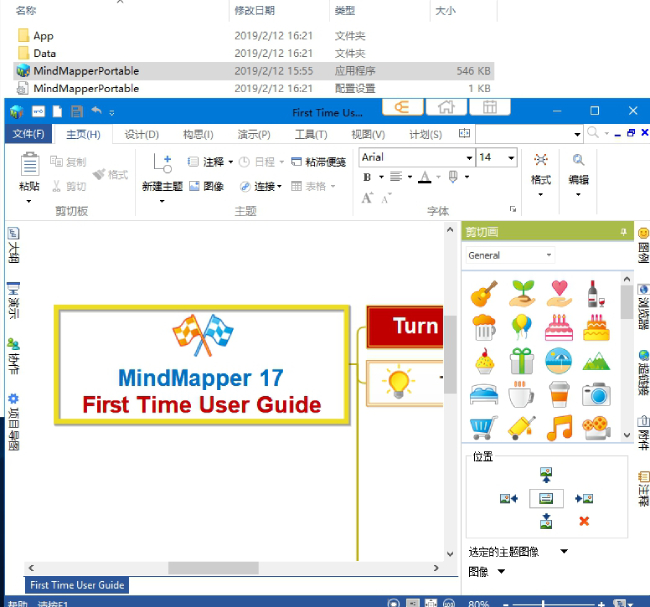This screenshot has width=650, height=607.
Task: Click the mind map view button in title bar
Action: [403, 107]
